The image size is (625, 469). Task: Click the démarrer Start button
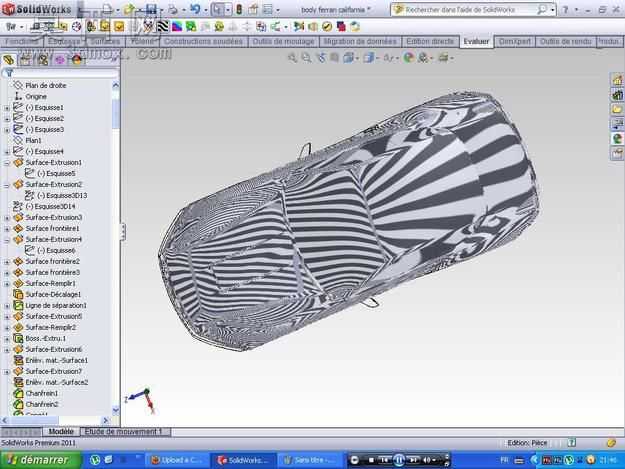(40, 460)
